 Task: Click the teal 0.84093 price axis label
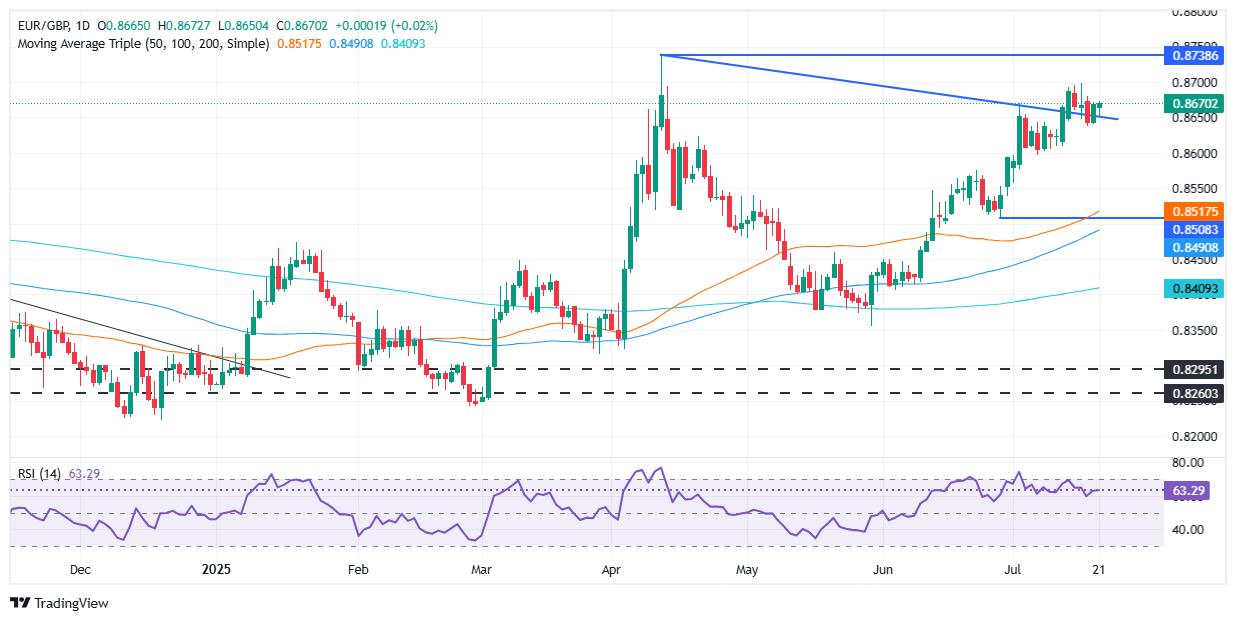coord(1193,288)
